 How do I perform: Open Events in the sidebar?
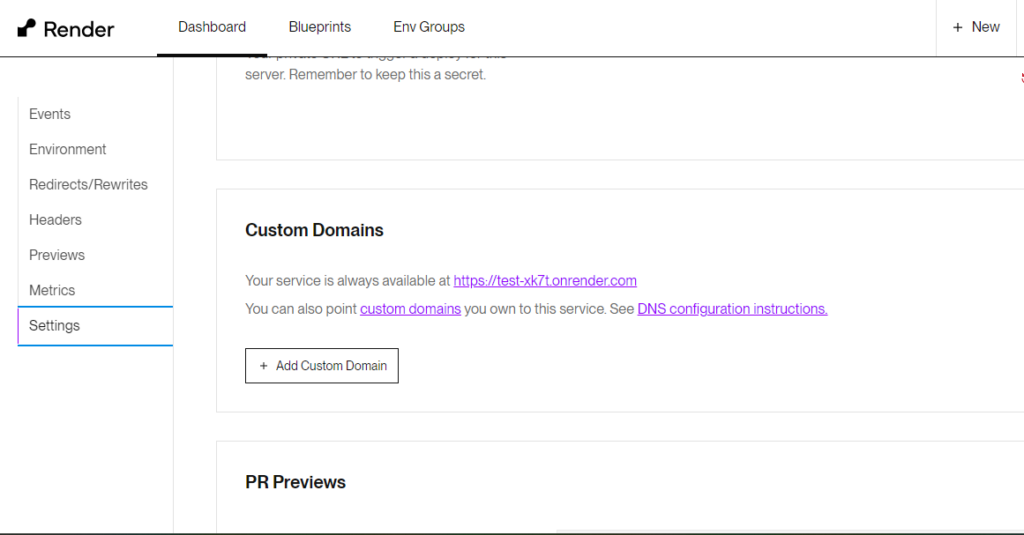coord(50,114)
